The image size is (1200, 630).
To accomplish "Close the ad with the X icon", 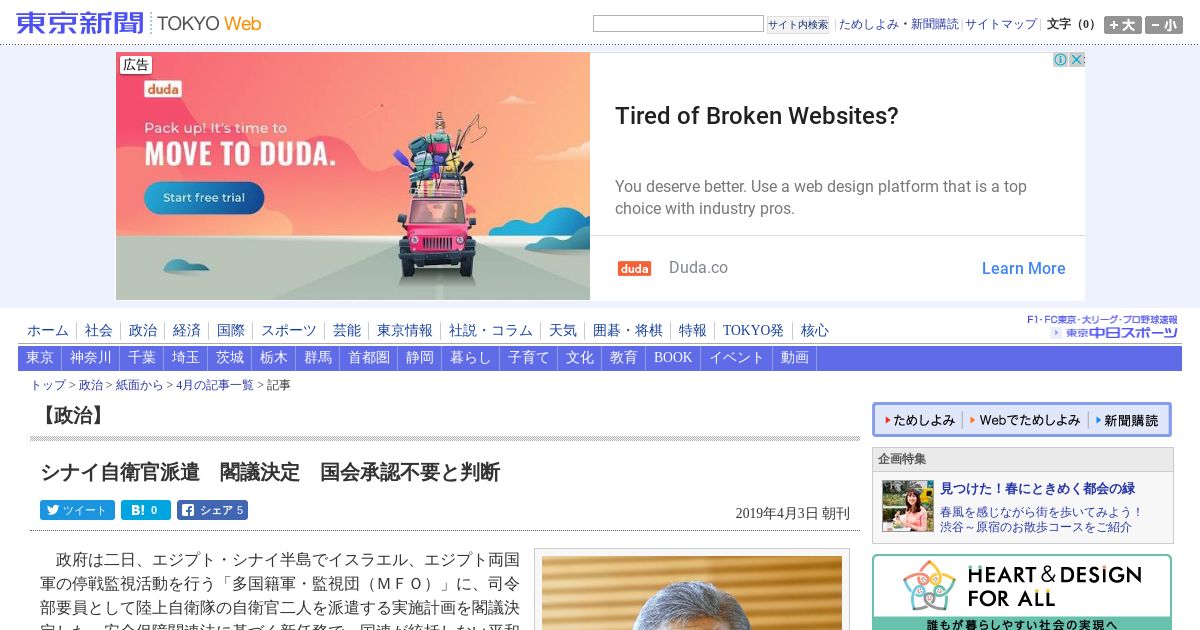I will pyautogui.click(x=1077, y=60).
